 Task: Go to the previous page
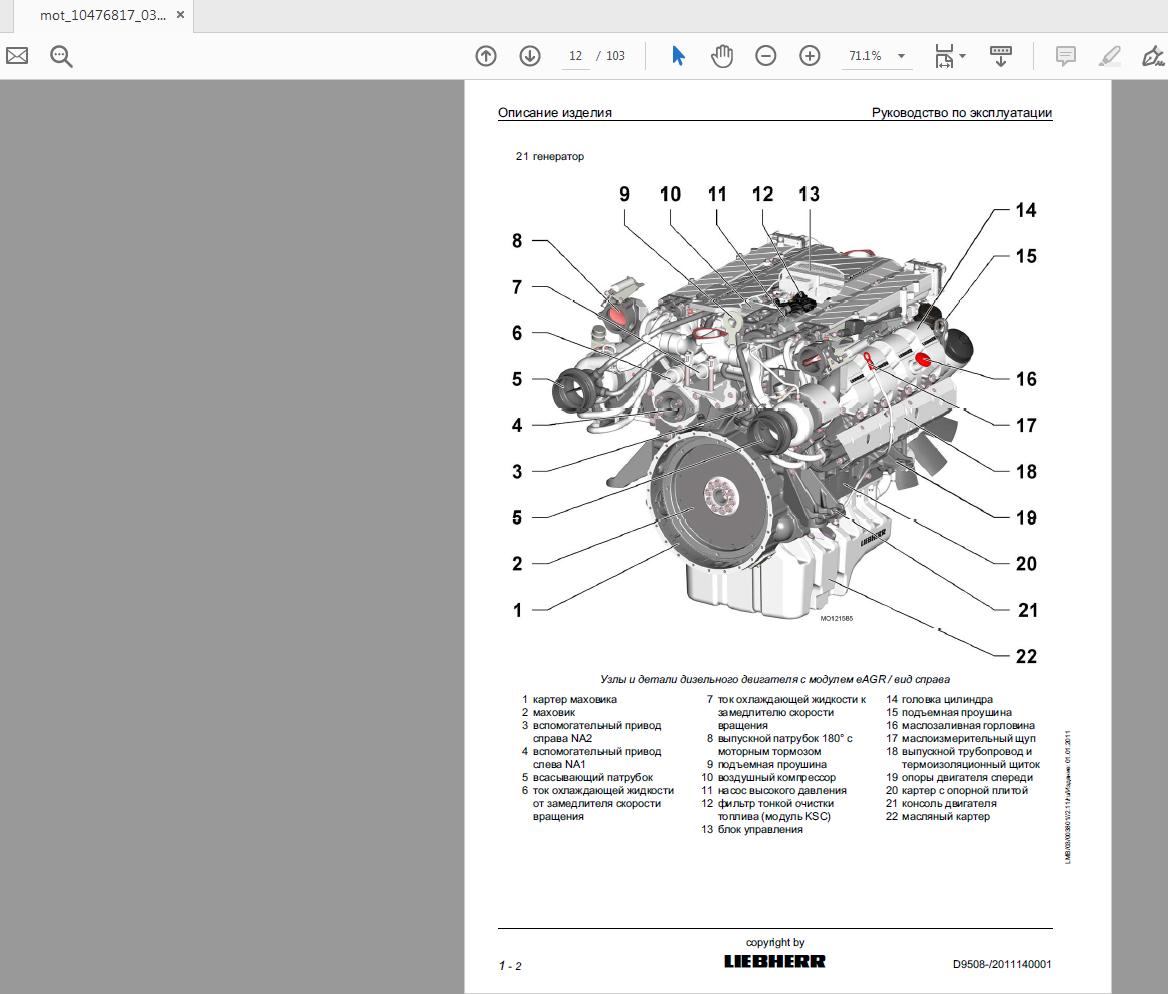tap(485, 56)
